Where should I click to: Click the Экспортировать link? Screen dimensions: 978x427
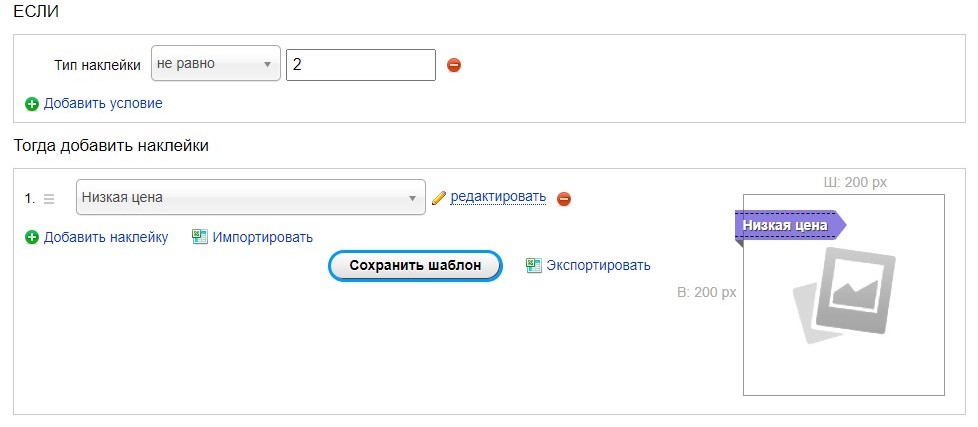point(598,266)
